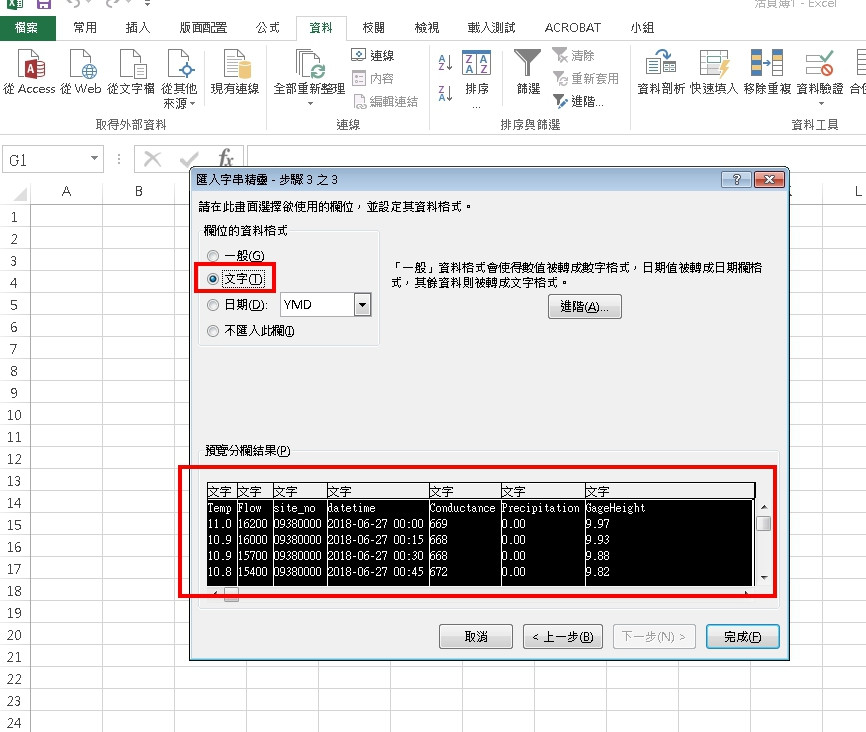This screenshot has width=866, height=732.
Task: Click 快速填入 flash fill
Action: click(x=714, y=72)
